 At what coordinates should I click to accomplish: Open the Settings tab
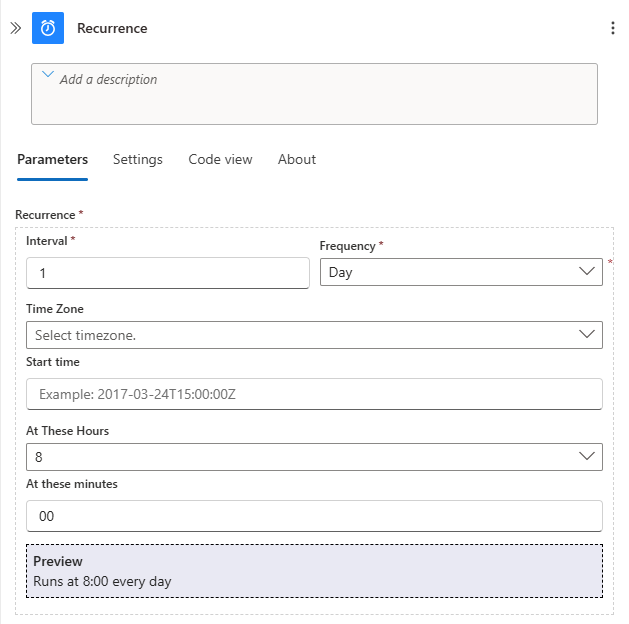coord(137,159)
